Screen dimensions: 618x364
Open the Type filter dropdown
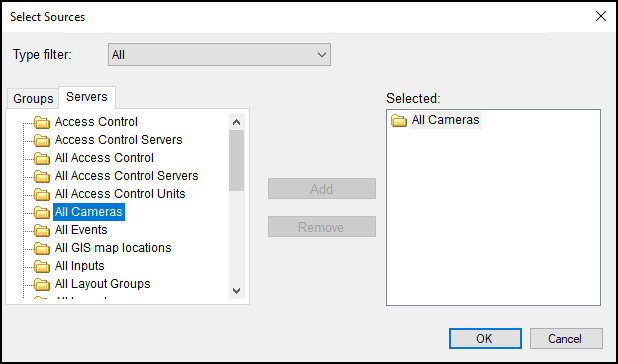219,55
